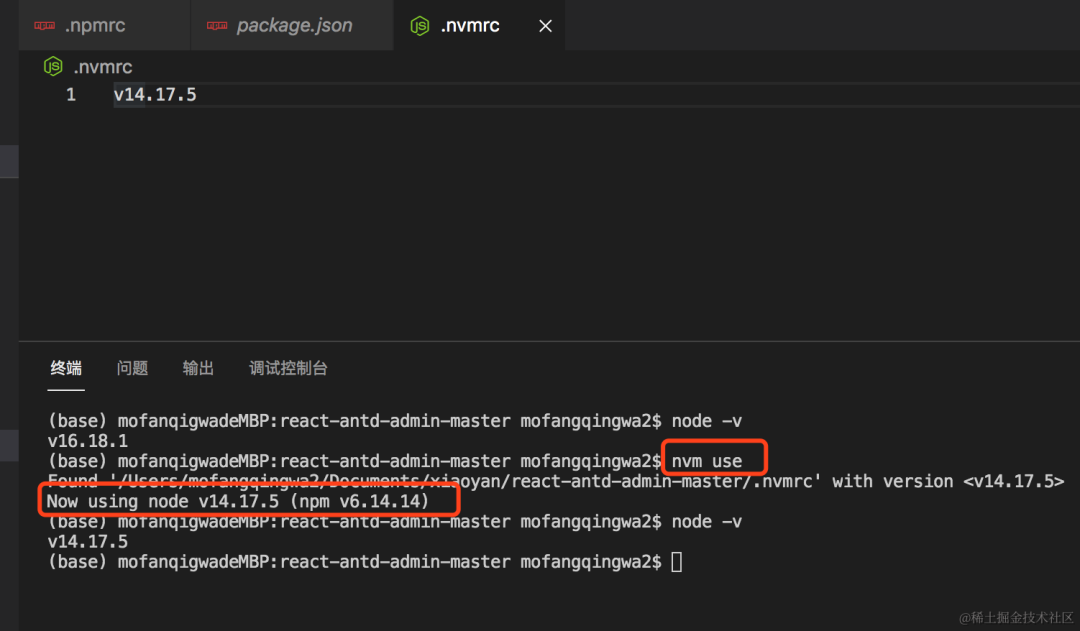The image size is (1080, 631).
Task: Switch to the .npmrc editor tab
Action: (104, 25)
